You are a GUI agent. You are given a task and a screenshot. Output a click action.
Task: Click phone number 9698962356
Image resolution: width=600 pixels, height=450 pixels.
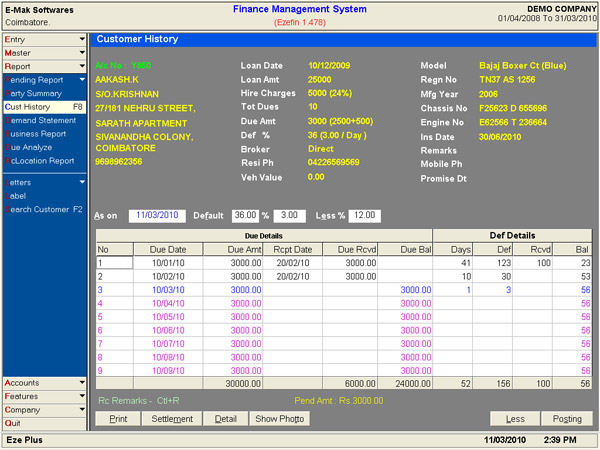pyautogui.click(x=119, y=161)
